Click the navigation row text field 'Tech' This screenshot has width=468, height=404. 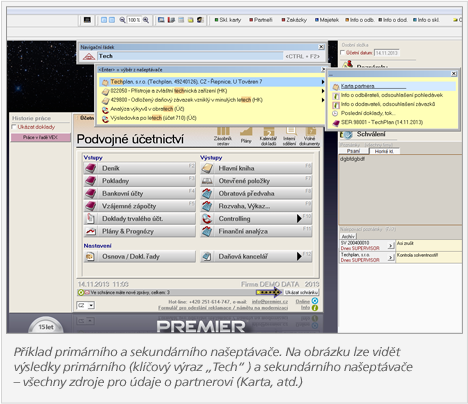(x=190, y=56)
